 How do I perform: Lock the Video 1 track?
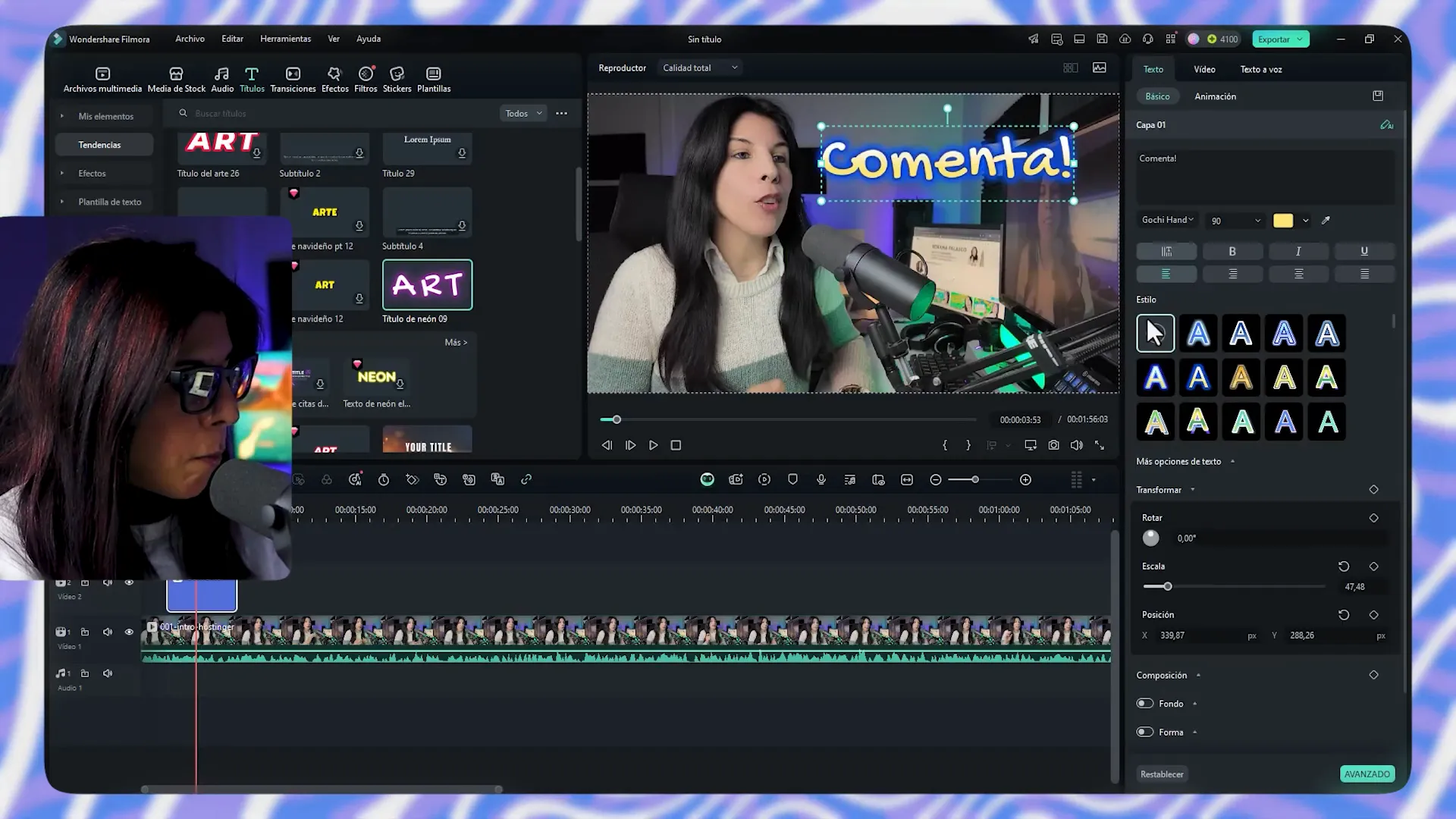85,632
